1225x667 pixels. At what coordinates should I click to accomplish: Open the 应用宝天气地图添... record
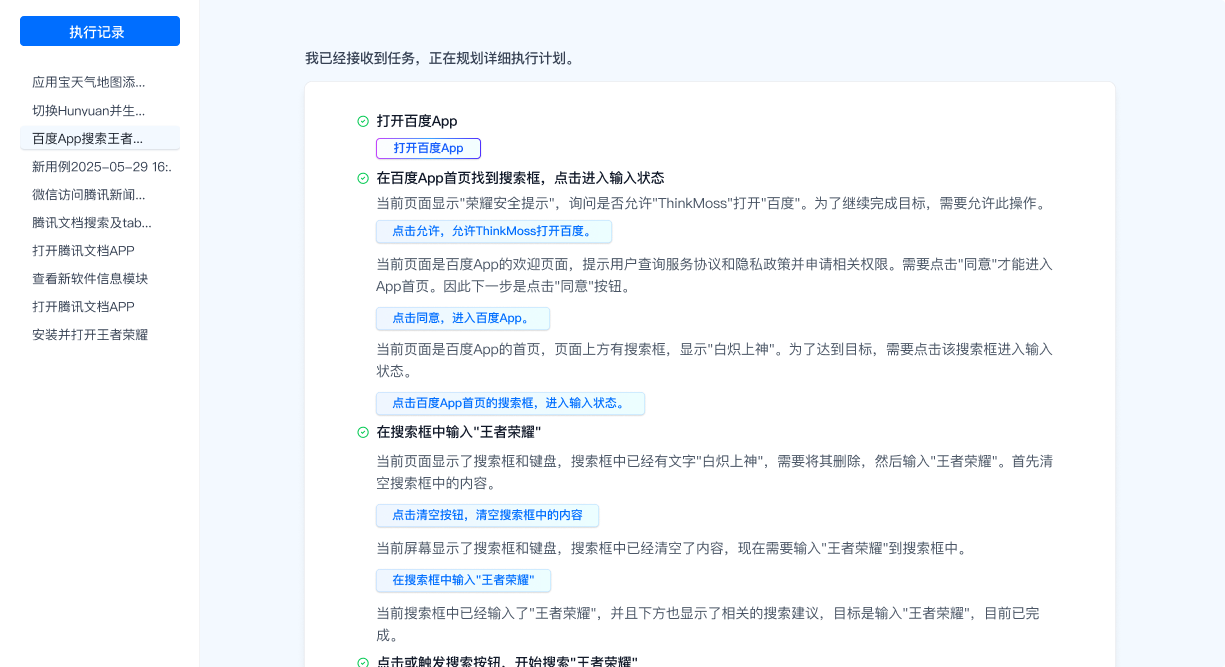coord(88,82)
